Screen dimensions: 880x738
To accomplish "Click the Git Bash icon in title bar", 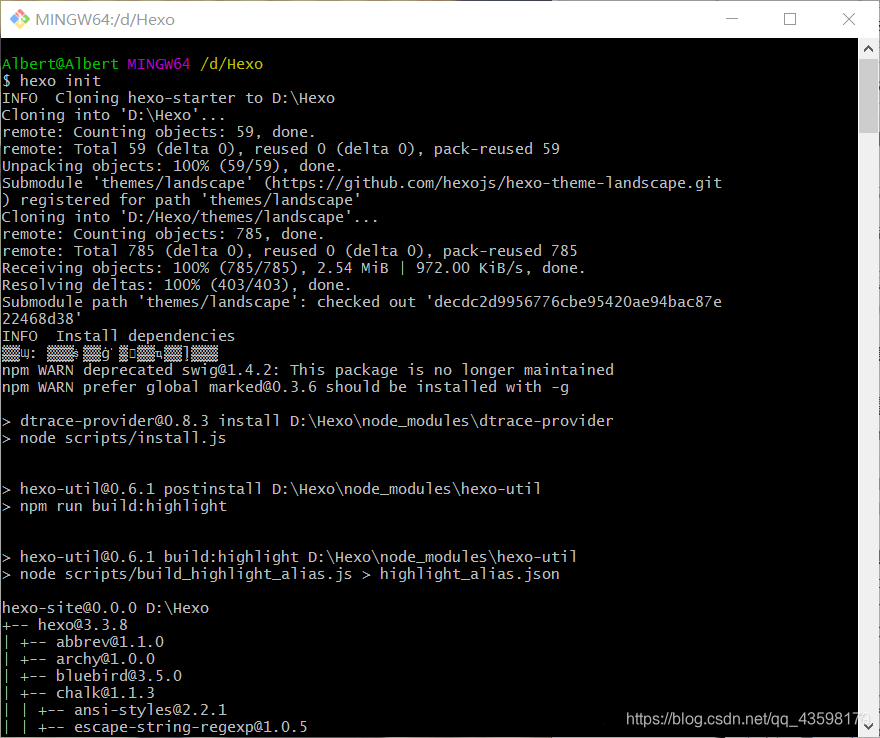I will point(20,19).
